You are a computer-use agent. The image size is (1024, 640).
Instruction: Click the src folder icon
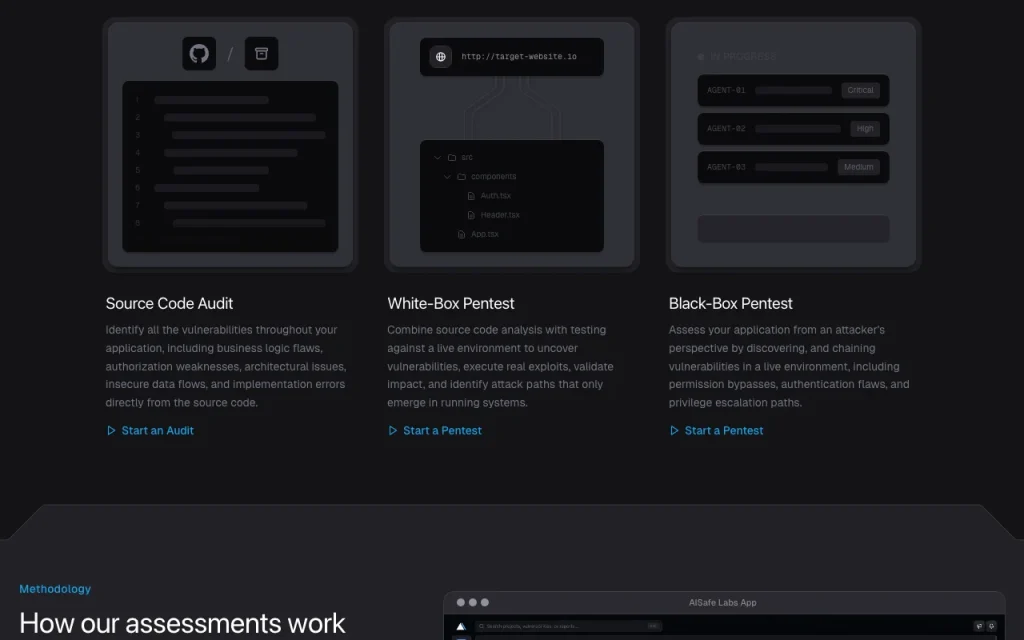(452, 157)
